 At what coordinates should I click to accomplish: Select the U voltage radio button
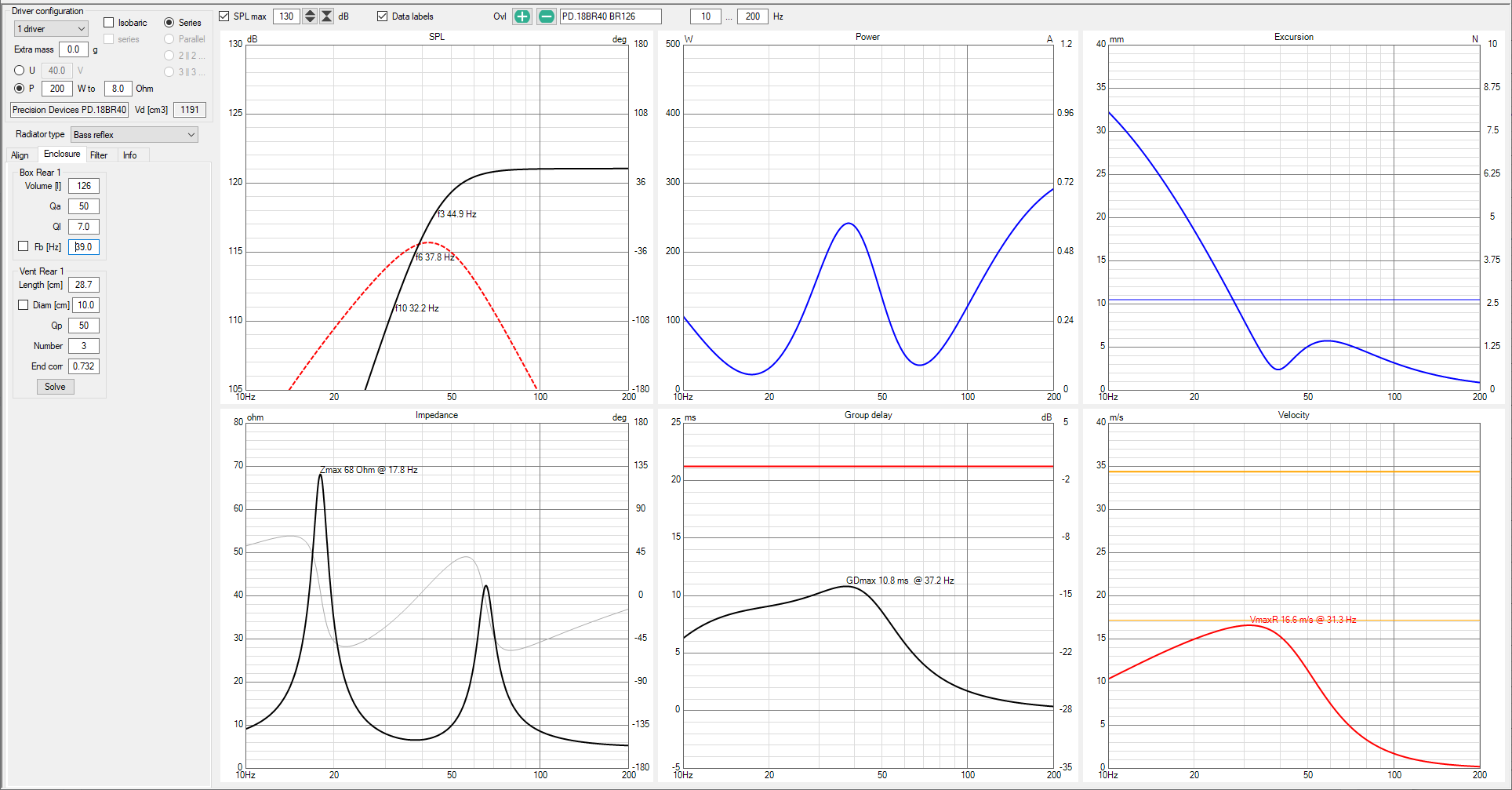click(20, 71)
